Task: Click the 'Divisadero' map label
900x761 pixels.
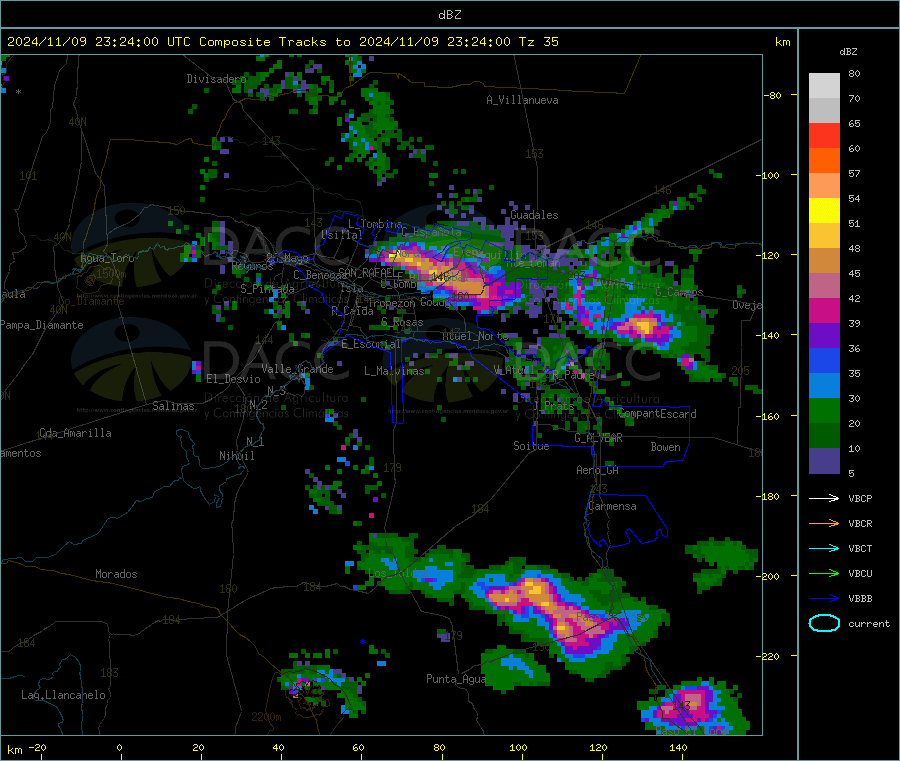Action: [x=216, y=79]
